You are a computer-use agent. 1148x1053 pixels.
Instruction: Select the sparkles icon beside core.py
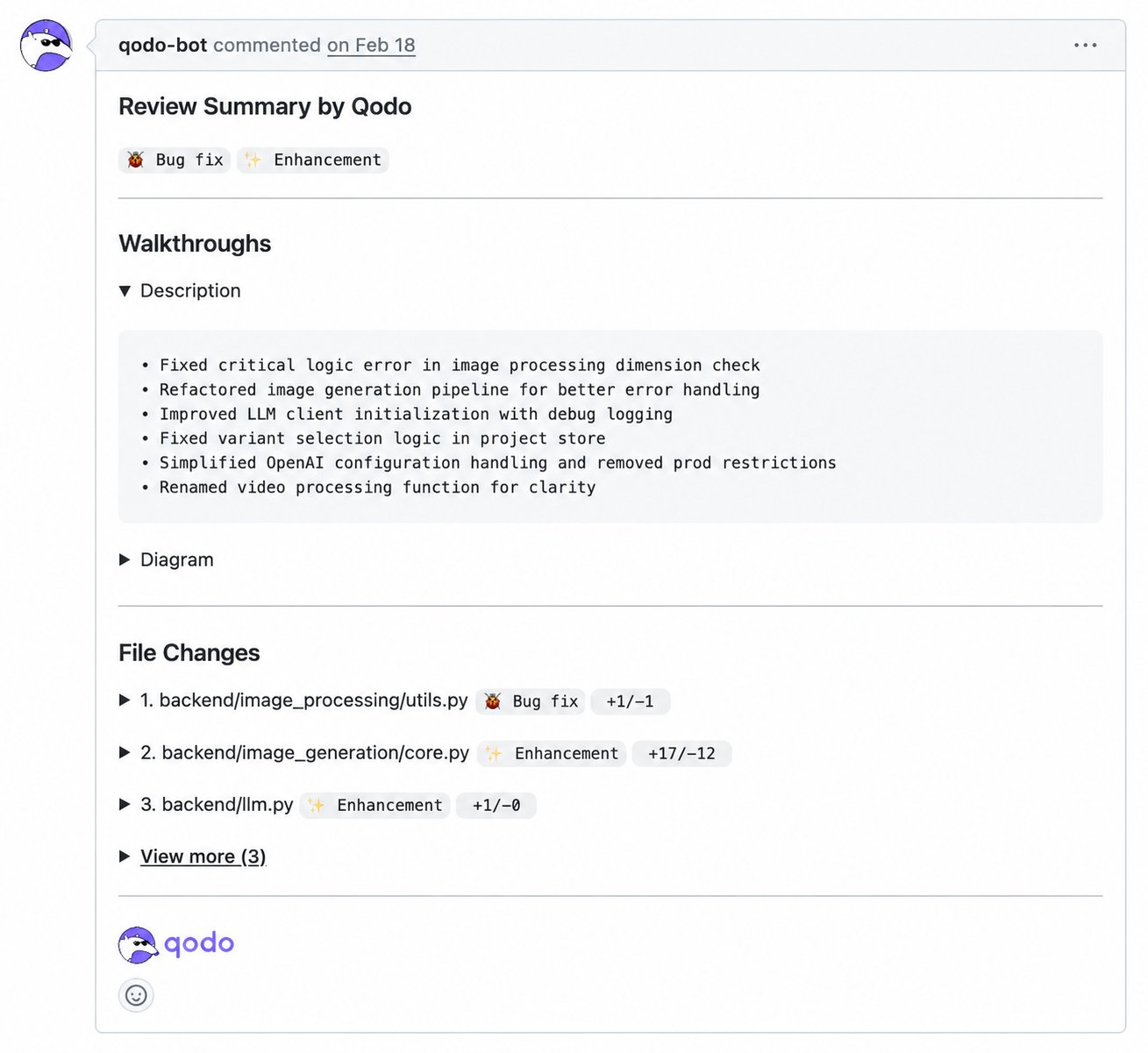494,753
